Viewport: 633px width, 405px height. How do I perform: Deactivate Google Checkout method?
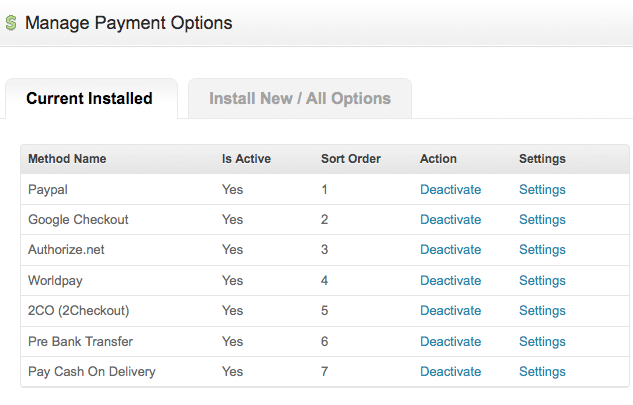[x=451, y=219]
